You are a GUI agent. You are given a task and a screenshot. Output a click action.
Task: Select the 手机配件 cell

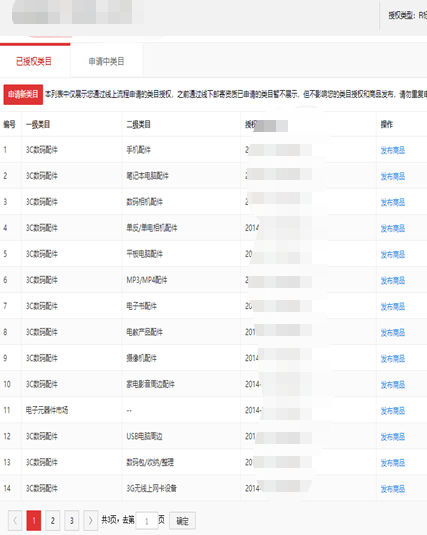(x=139, y=150)
